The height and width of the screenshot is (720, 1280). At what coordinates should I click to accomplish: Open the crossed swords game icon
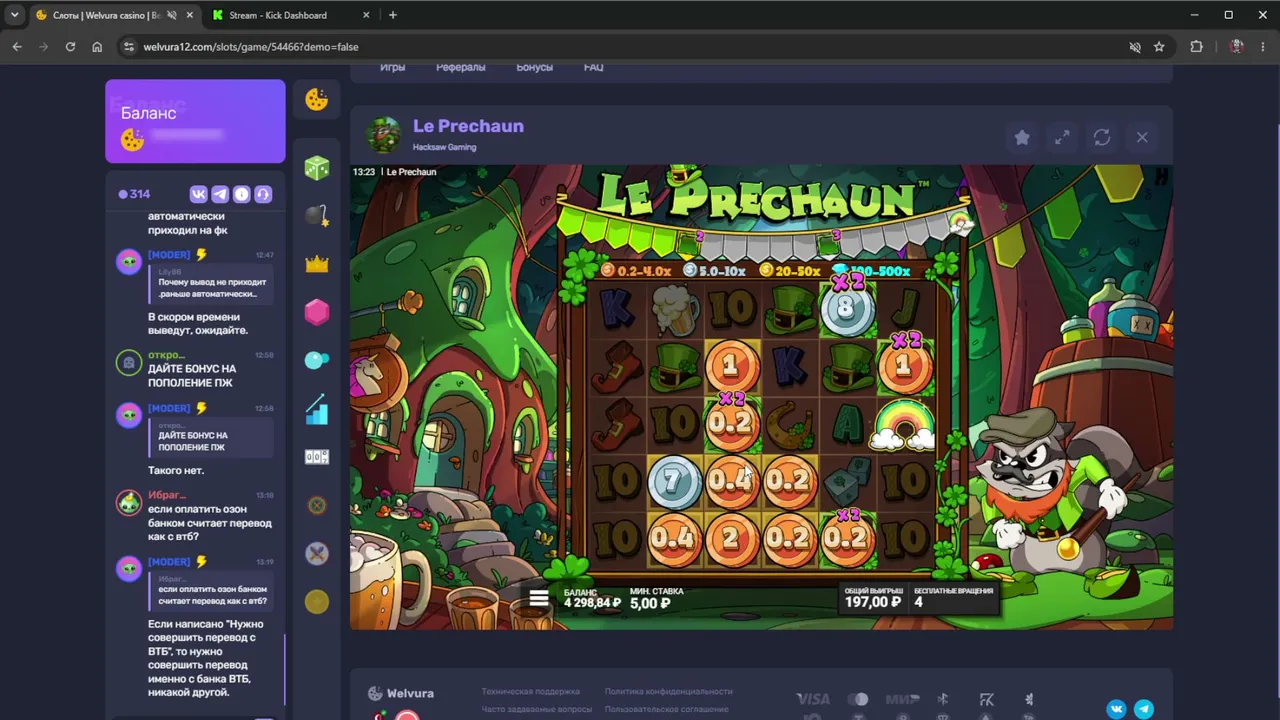(x=317, y=553)
